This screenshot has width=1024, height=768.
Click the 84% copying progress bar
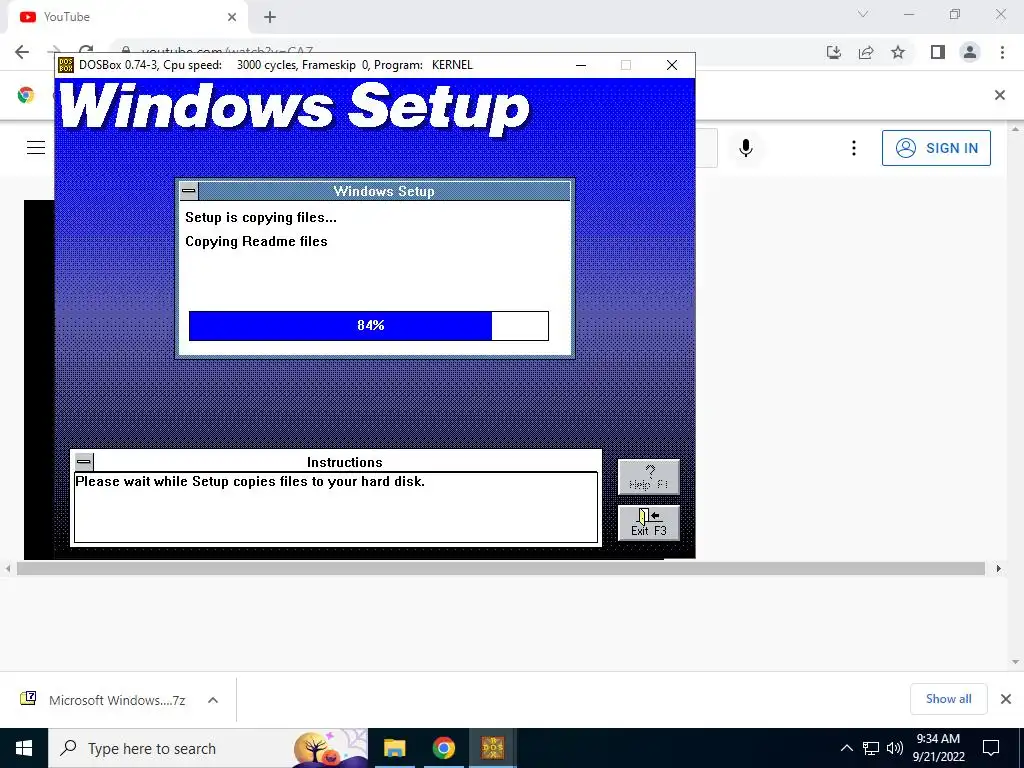(x=368, y=325)
